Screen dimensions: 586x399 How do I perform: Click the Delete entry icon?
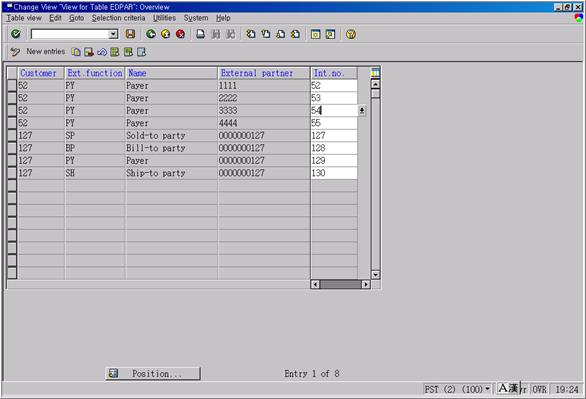pos(89,52)
